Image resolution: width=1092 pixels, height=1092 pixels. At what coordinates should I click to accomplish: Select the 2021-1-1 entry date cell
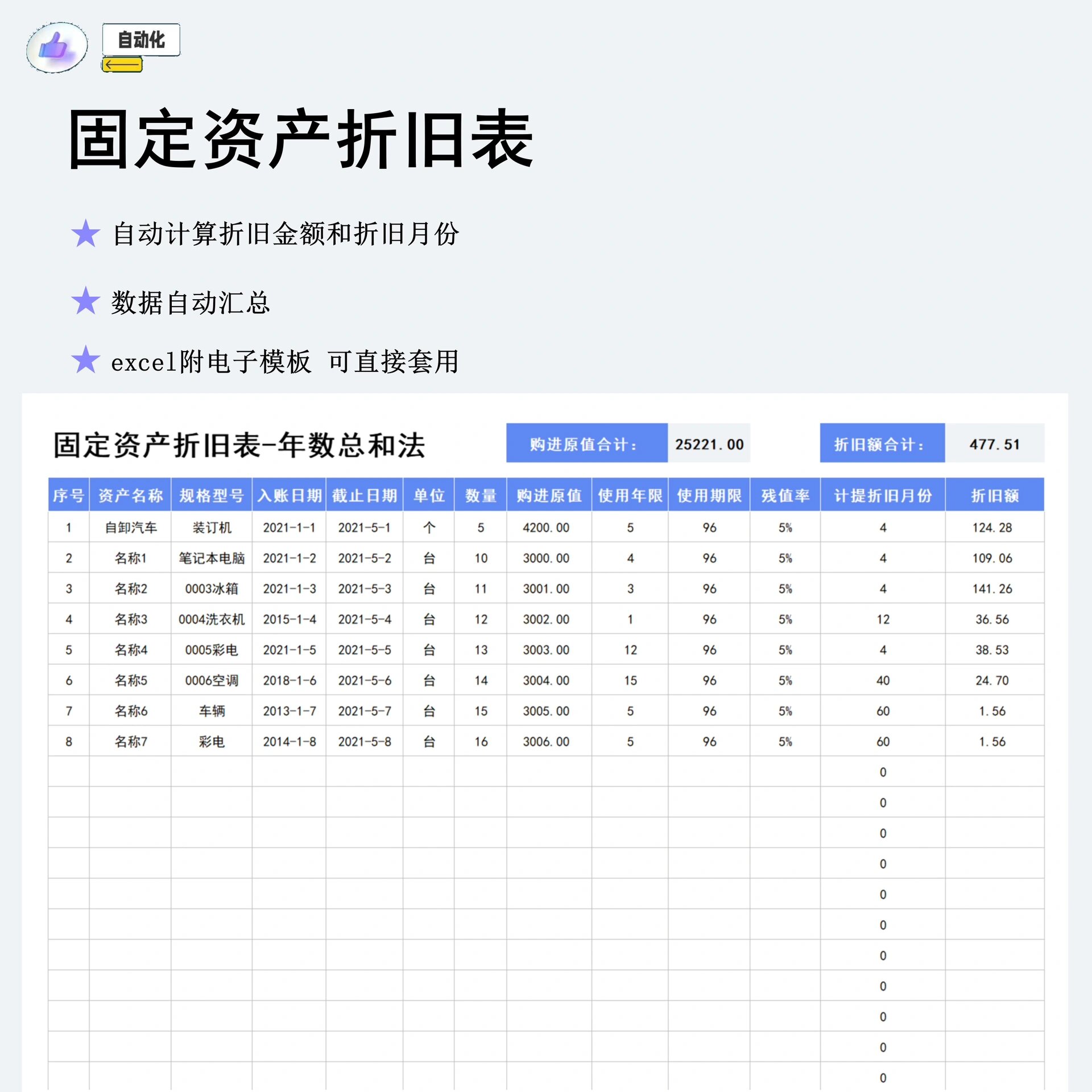[x=289, y=527]
